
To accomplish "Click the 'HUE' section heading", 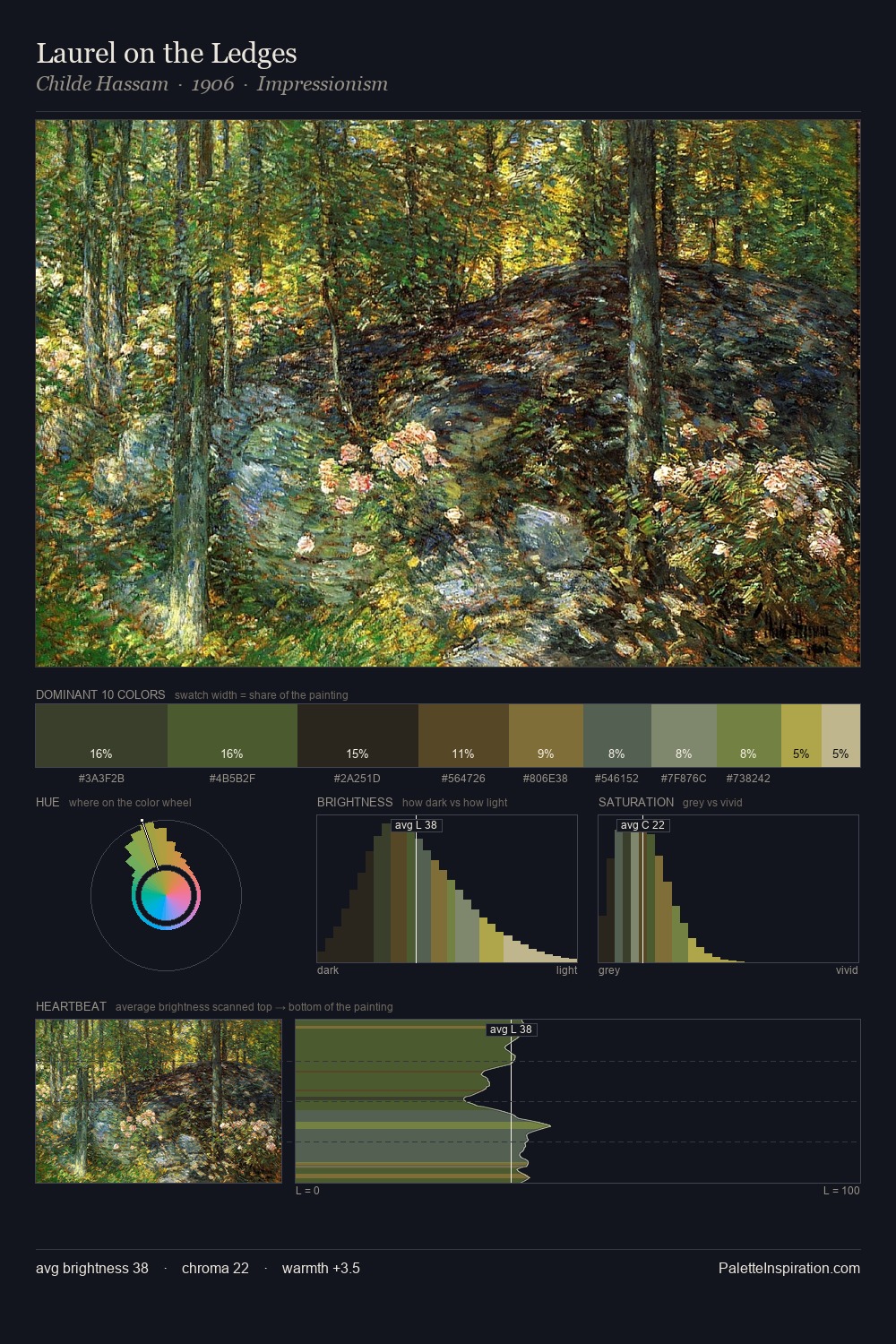I will 47,802.
